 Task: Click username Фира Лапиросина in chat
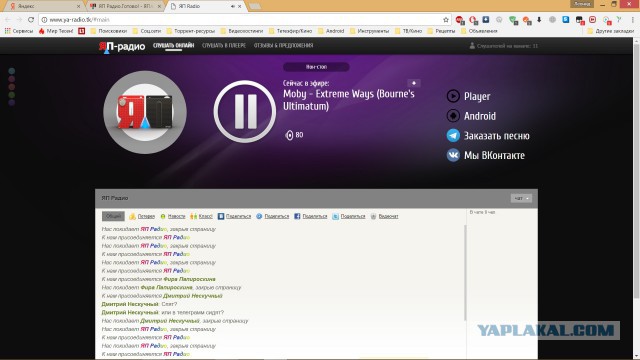[189, 279]
